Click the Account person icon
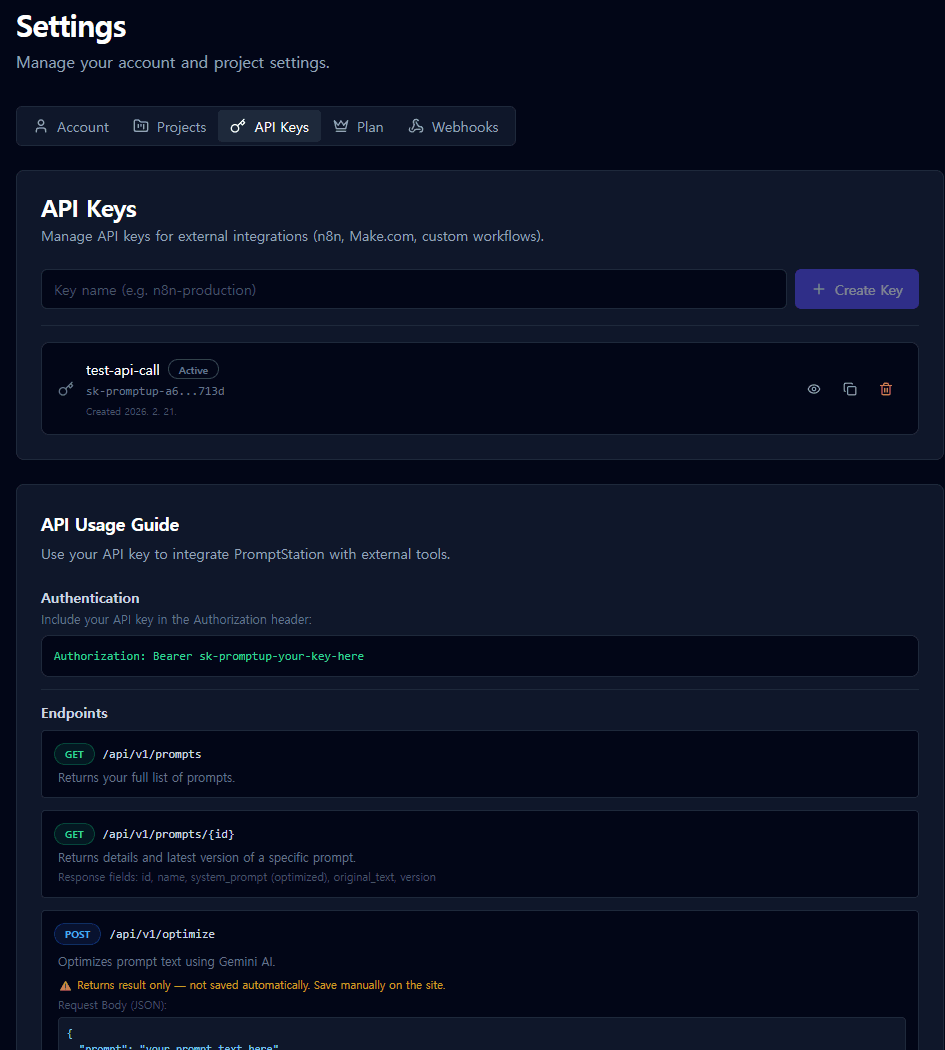The height and width of the screenshot is (1050, 945). click(41, 126)
